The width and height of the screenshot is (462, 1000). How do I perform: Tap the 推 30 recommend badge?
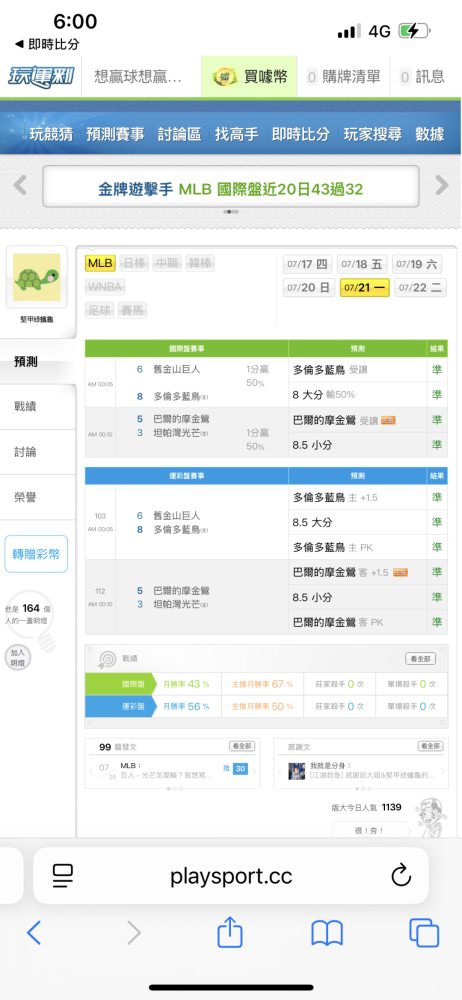coord(235,769)
